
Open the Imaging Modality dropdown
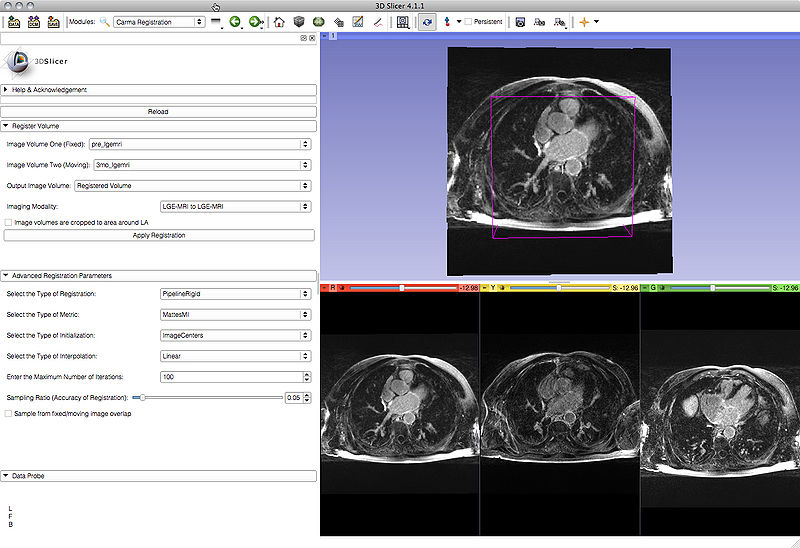(x=236, y=206)
